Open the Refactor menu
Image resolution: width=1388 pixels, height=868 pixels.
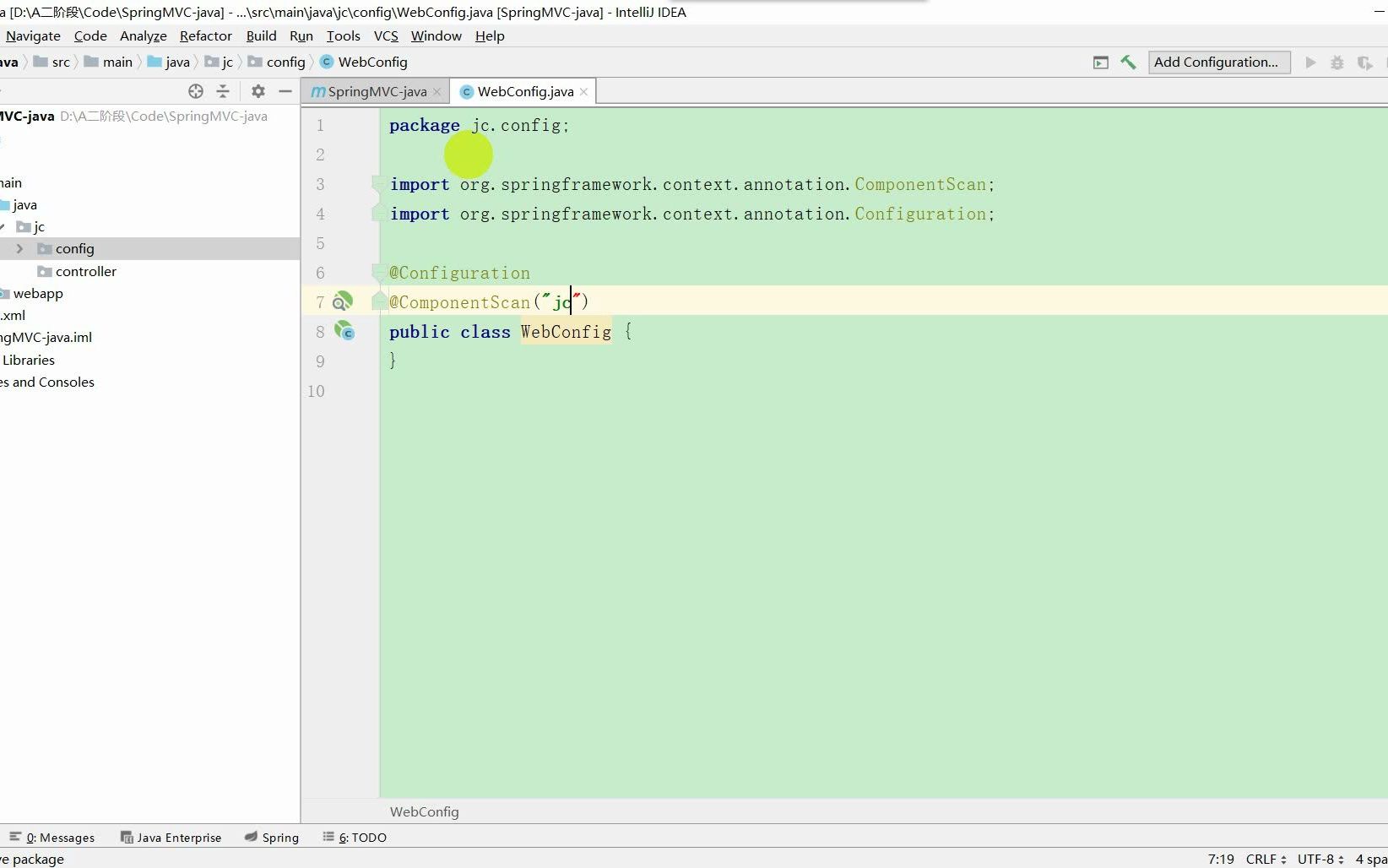(x=205, y=35)
